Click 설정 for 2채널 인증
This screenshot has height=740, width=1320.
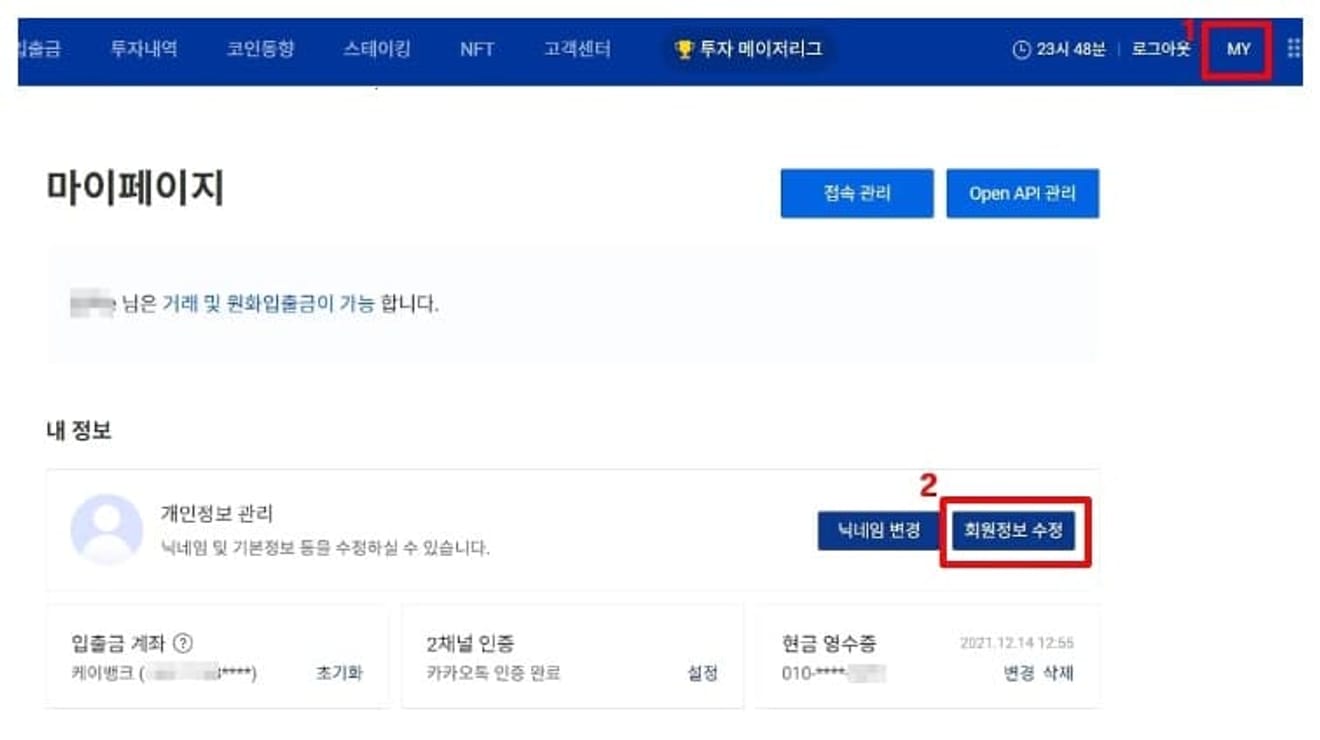pos(702,673)
